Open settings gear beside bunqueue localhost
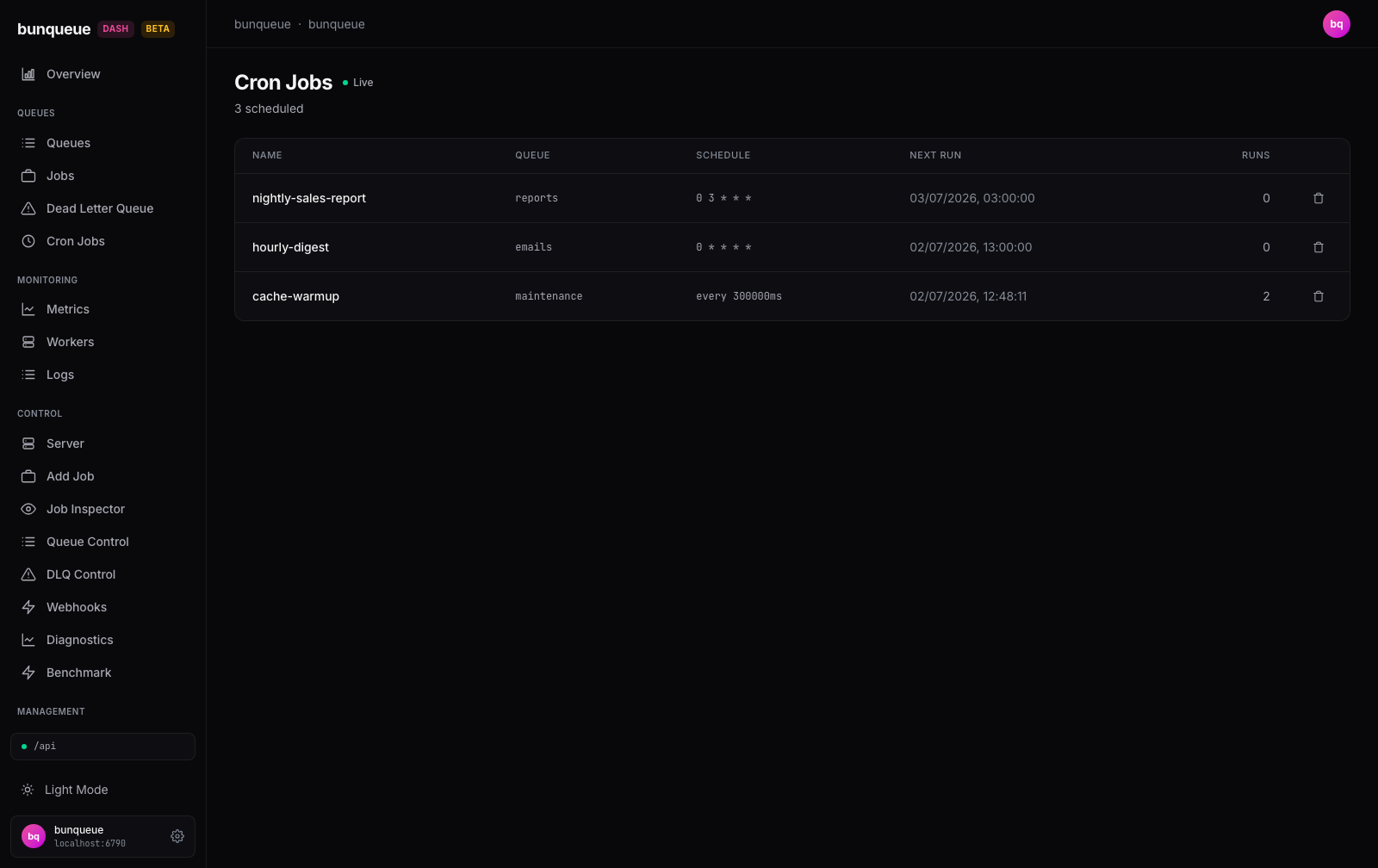 pos(177,836)
